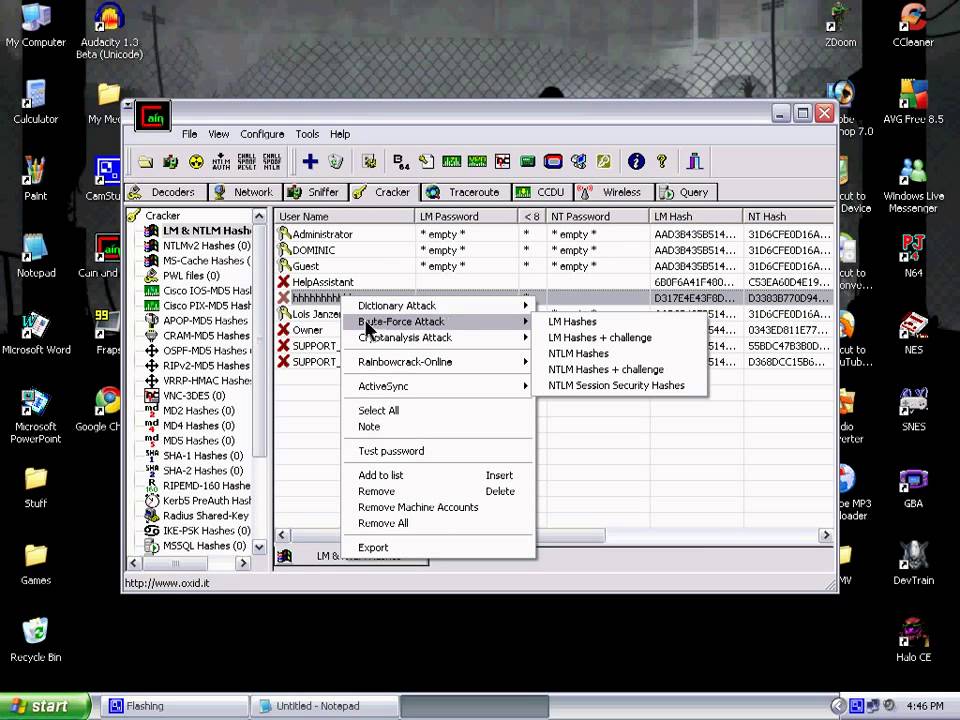Viewport: 960px width, 720px height.
Task: Open the Base64 decoder B64 icon
Action: pyautogui.click(x=401, y=162)
